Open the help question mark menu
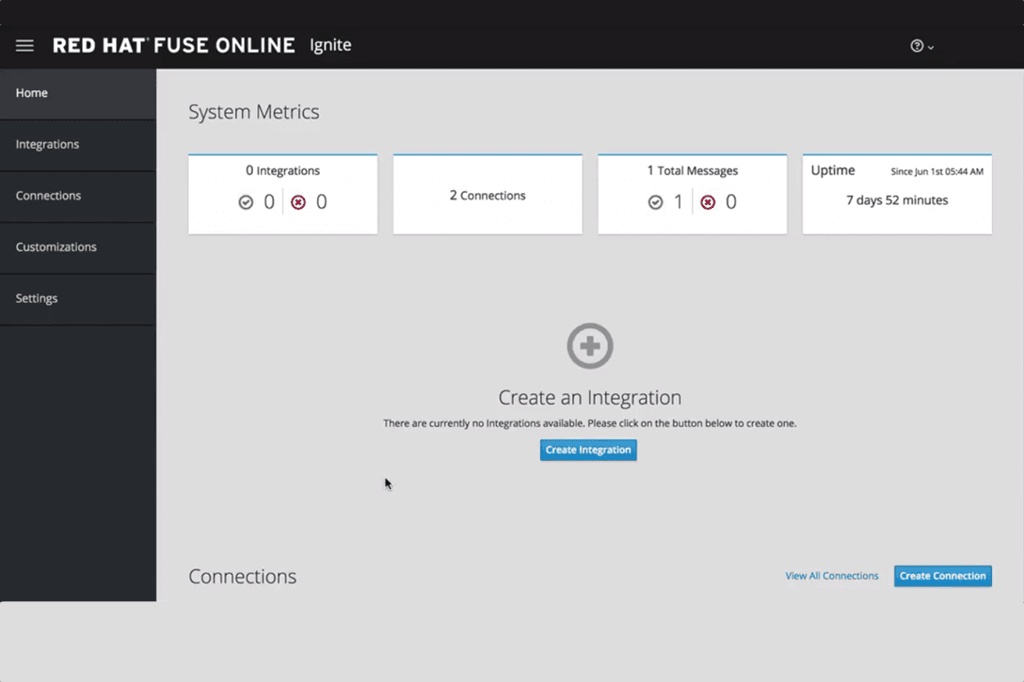Image resolution: width=1024 pixels, height=682 pixels. click(x=921, y=46)
